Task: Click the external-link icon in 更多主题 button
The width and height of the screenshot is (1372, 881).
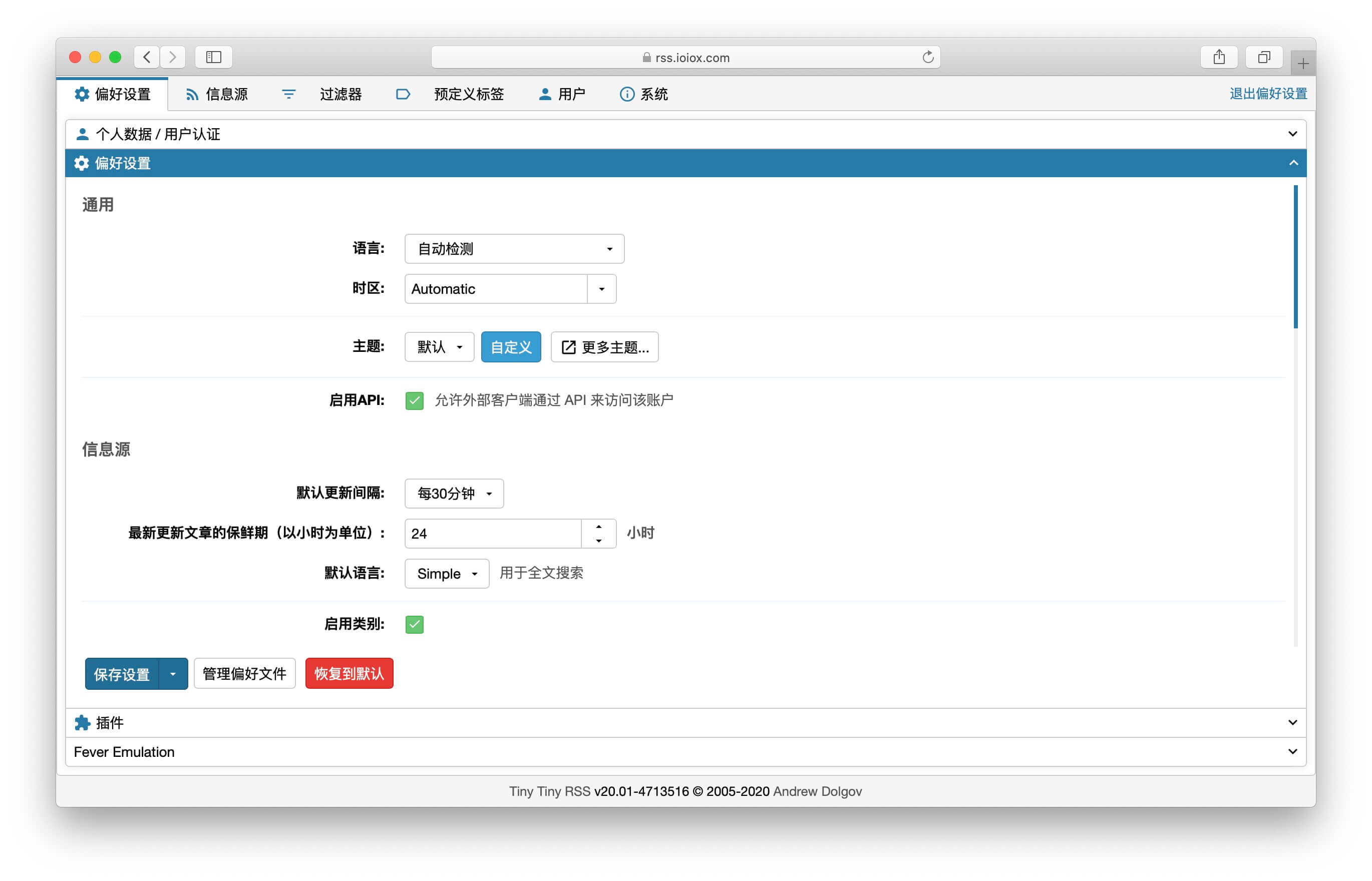Action: tap(568, 347)
